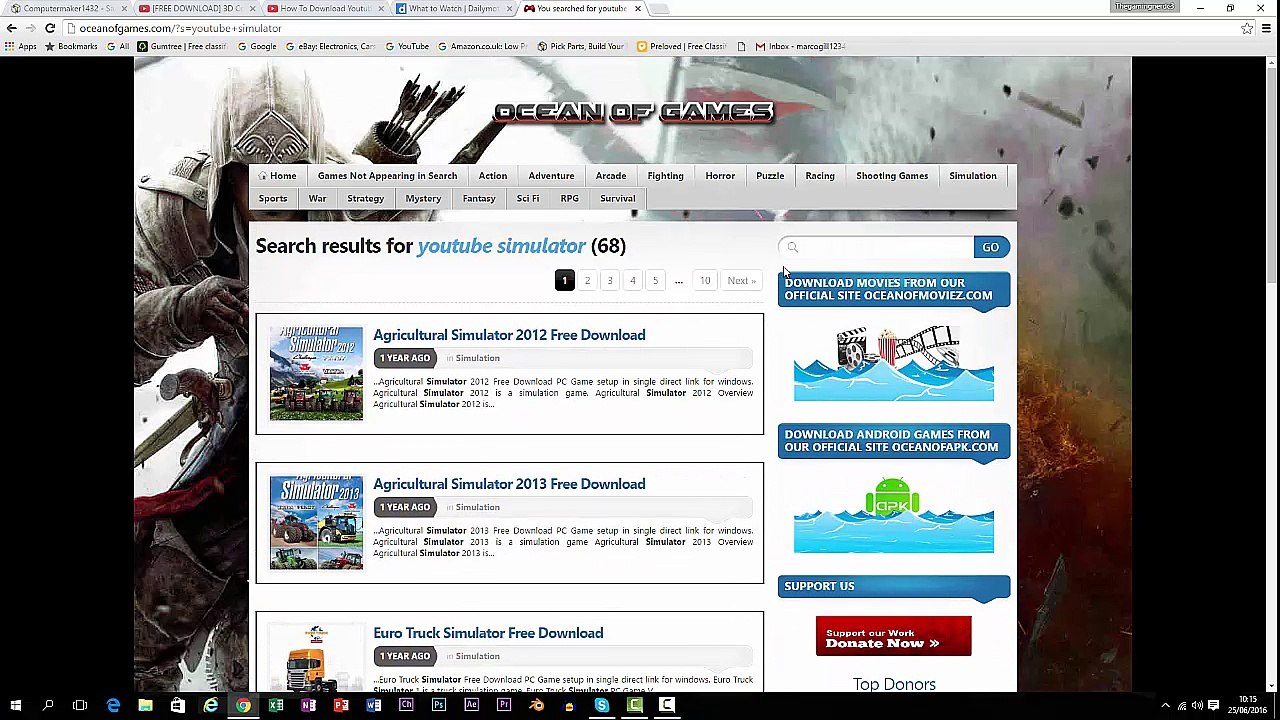Click the GO search button
The width and height of the screenshot is (1280, 720).
coord(990,247)
